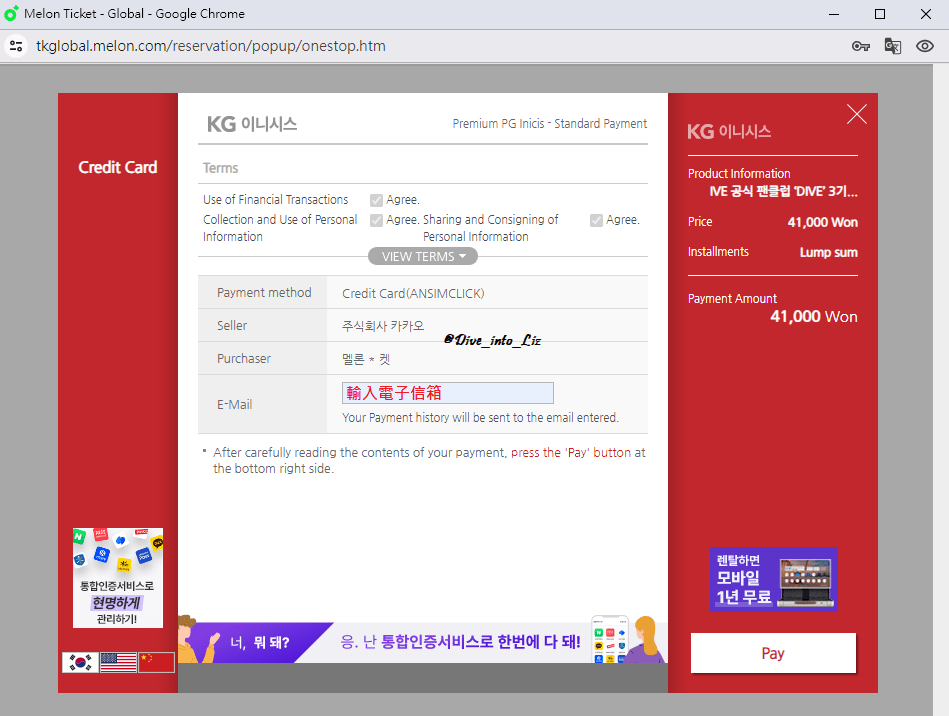The image size is (949, 716).
Task: Switch language via the US flag icon
Action: [118, 661]
